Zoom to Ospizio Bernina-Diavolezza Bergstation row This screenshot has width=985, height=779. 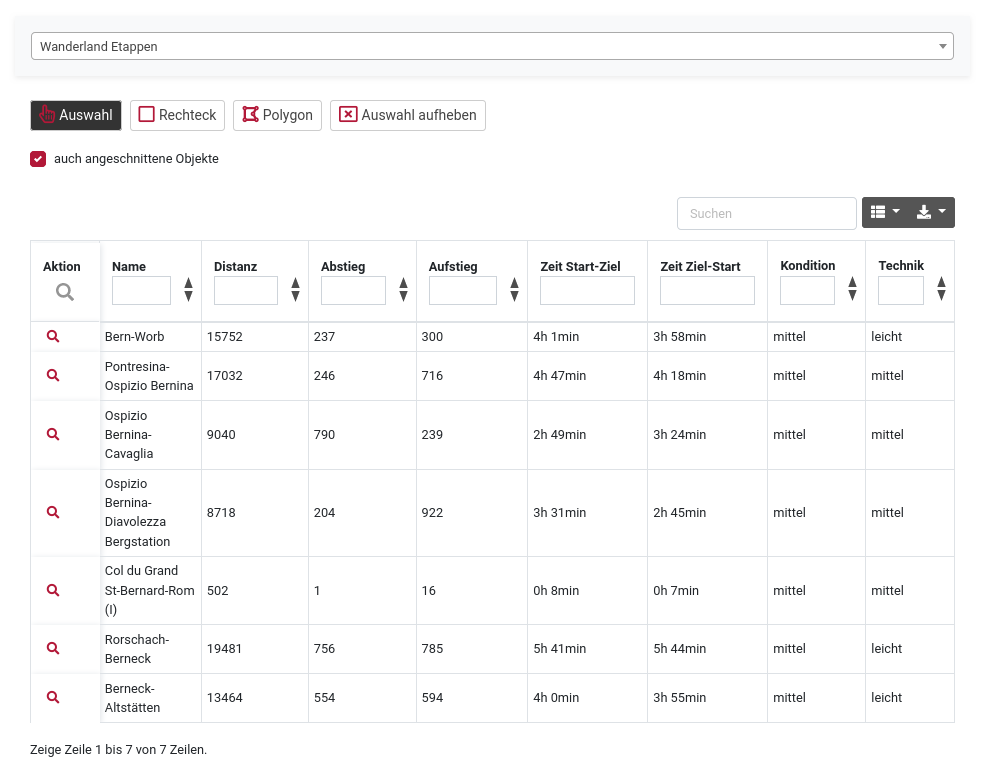[x=53, y=512]
